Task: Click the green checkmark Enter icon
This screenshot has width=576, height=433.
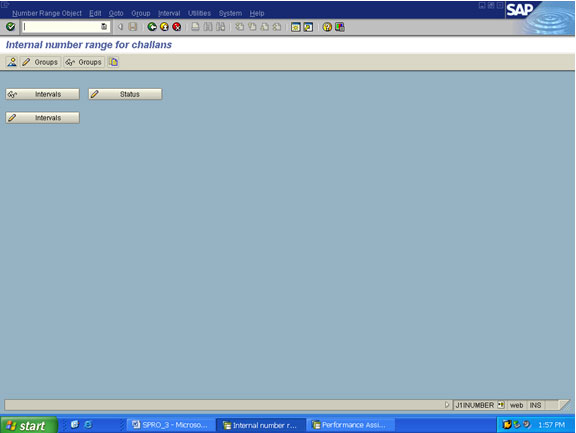Action: [11, 26]
